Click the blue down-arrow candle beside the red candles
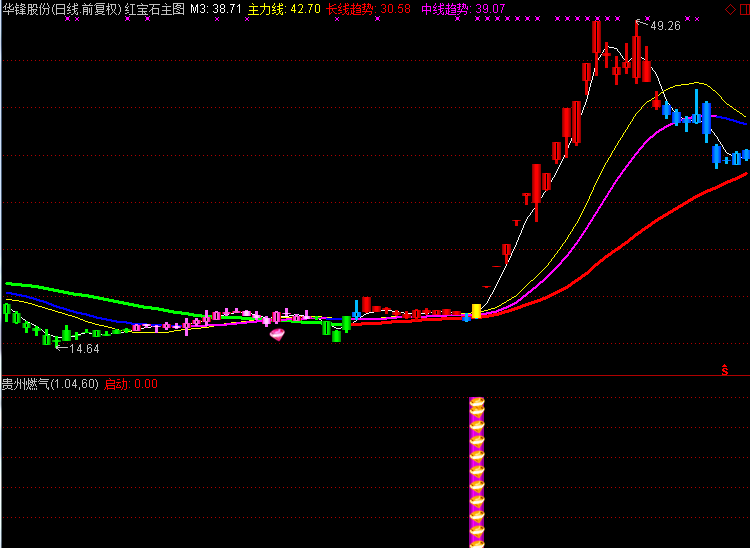The height and width of the screenshot is (548, 750). pos(356,310)
